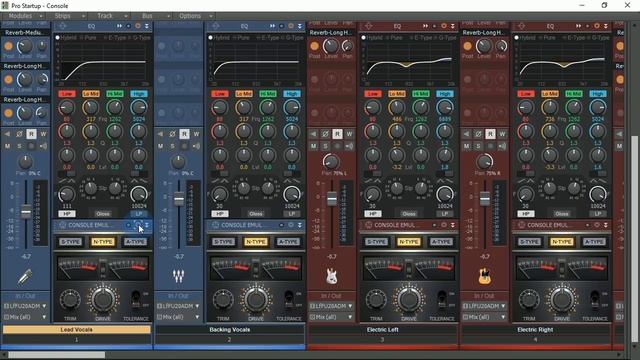Collapse the Backing Vocals Console Emulator module
Screen dimensions: 640x360
point(300,225)
